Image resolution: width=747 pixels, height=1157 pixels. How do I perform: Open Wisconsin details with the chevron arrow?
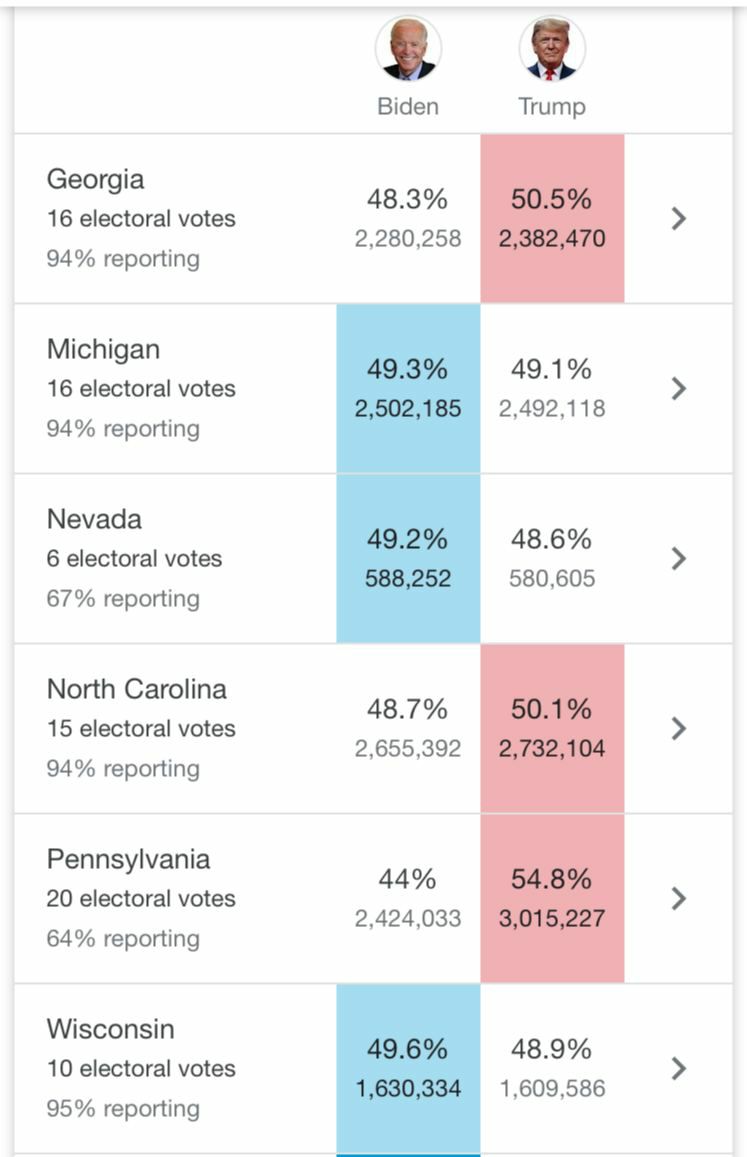pyautogui.click(x=679, y=1069)
